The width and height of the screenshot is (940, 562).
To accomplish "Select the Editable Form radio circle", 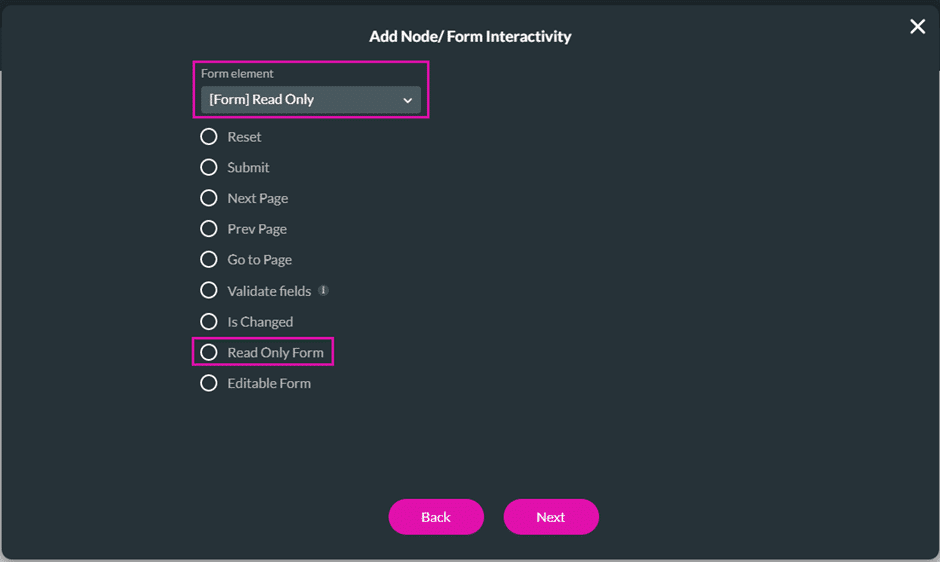I will pyautogui.click(x=209, y=383).
